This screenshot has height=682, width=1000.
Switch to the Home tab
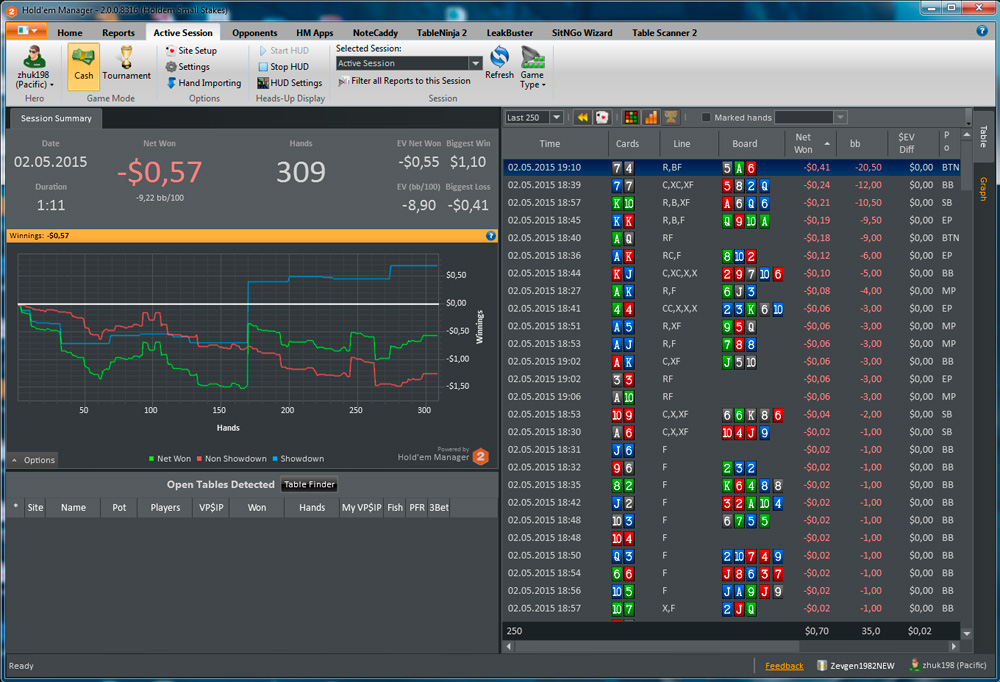tap(70, 33)
